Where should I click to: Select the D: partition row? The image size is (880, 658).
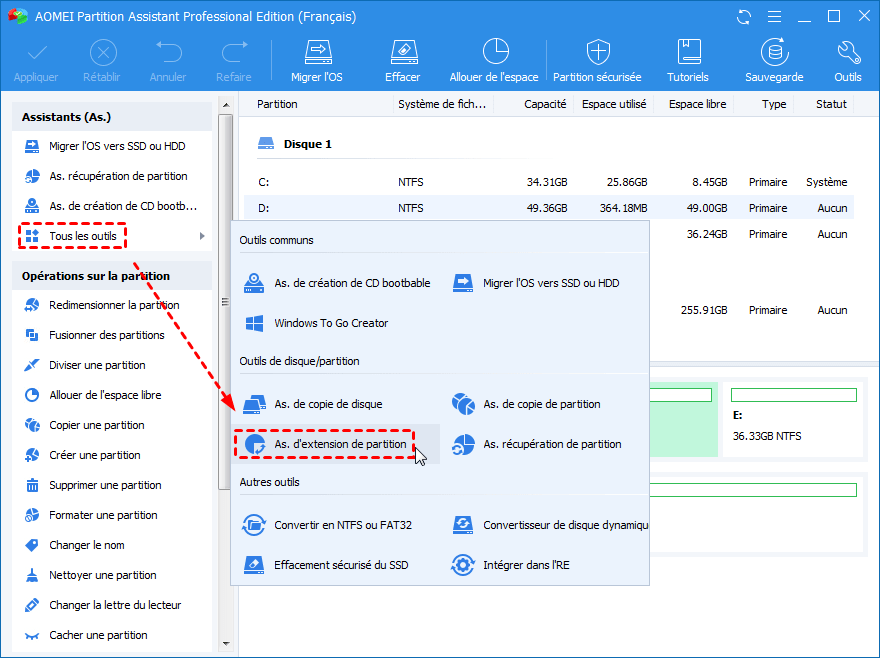(x=549, y=208)
